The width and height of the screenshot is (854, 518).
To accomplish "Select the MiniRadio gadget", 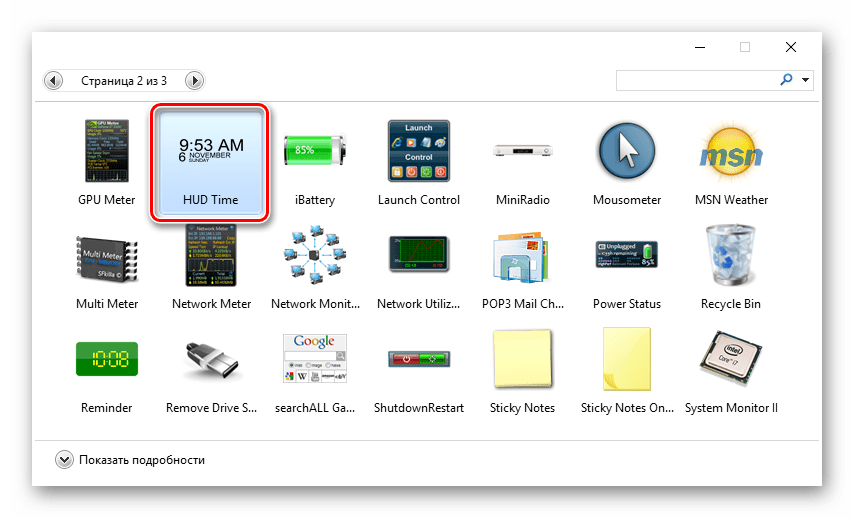I will click(522, 152).
